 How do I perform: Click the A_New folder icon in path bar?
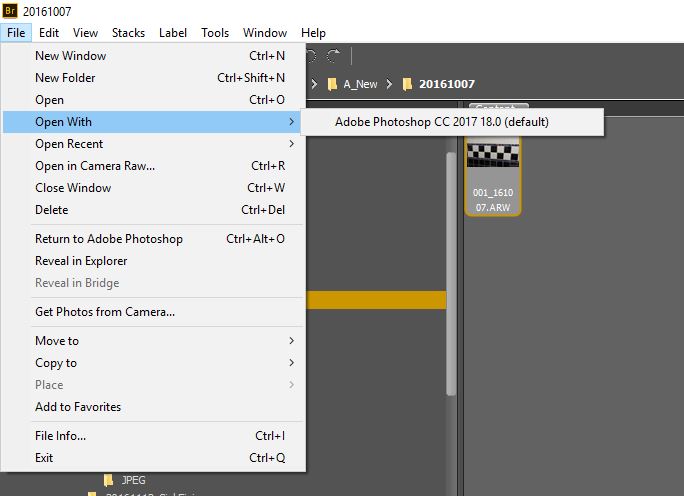pos(332,84)
